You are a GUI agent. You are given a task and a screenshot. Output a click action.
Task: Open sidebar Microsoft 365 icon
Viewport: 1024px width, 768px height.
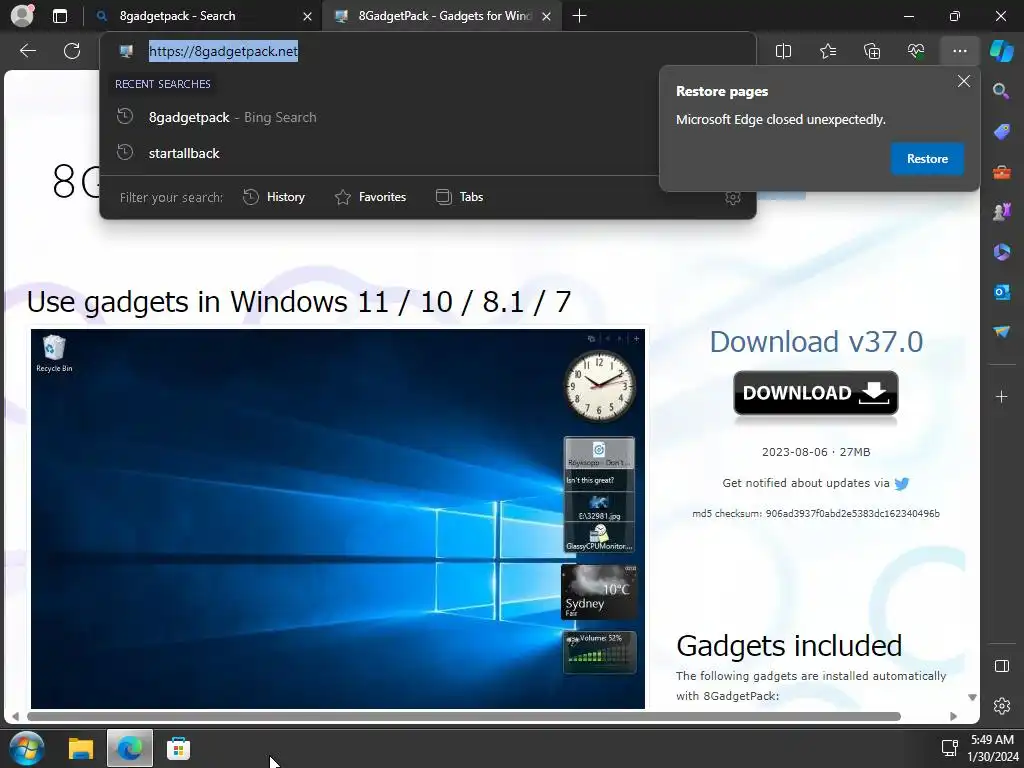(1001, 252)
